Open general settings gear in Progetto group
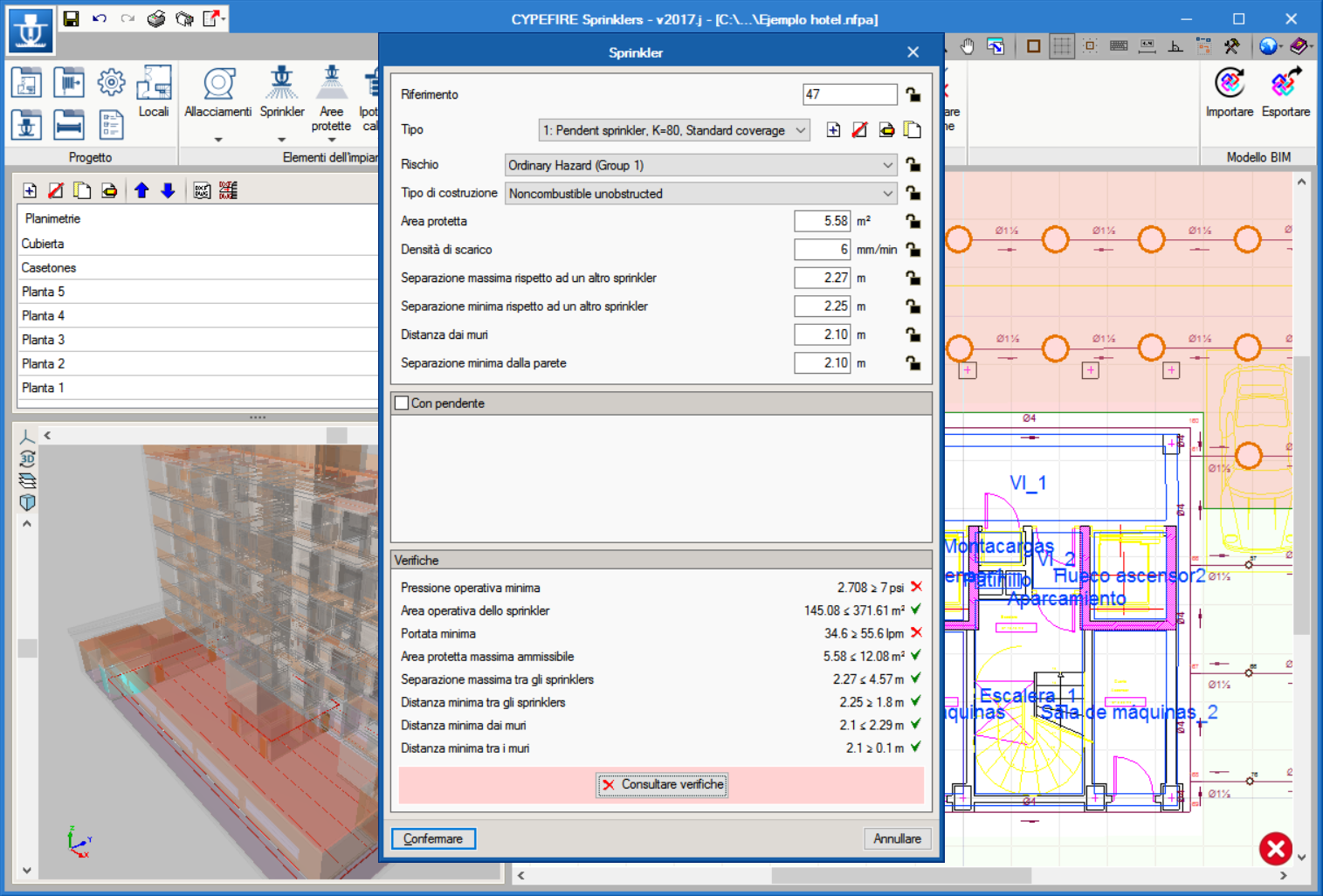1323x896 pixels. (x=111, y=83)
